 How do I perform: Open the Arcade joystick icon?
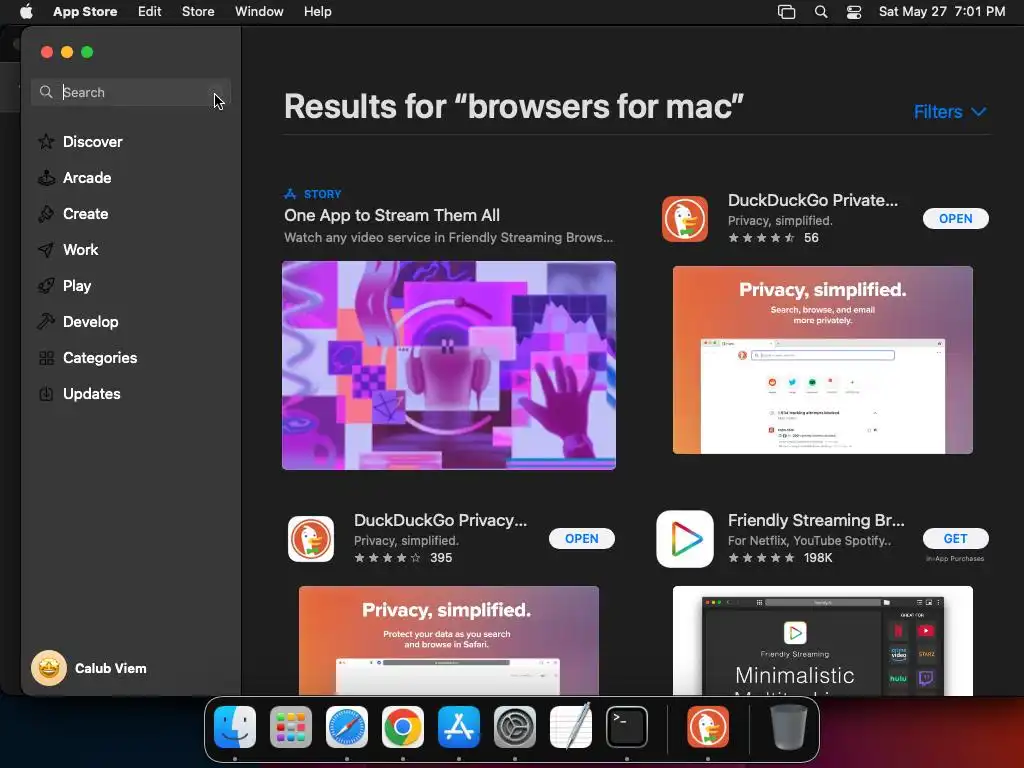[x=46, y=178]
